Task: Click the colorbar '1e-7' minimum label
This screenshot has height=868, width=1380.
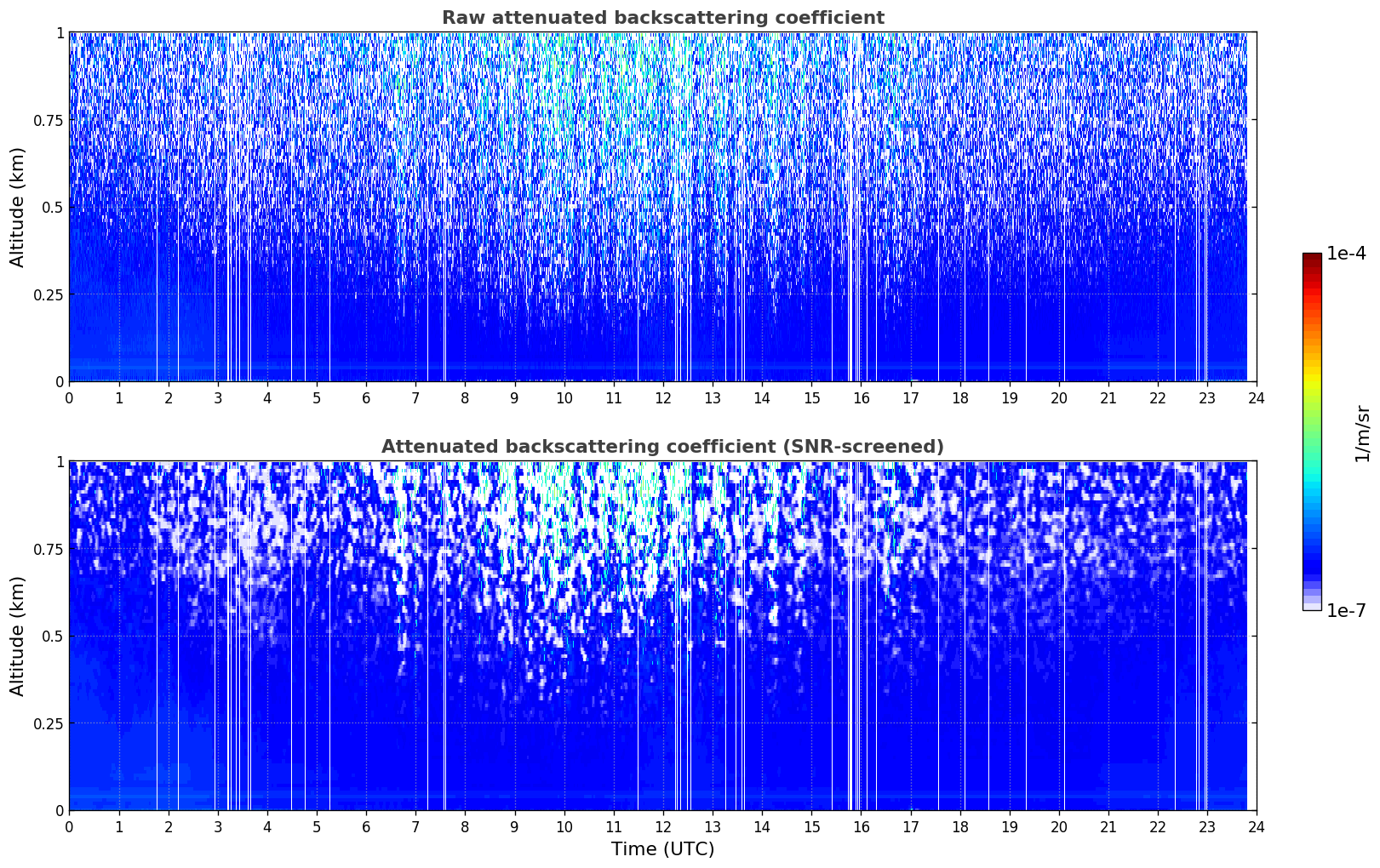Action: tap(1346, 611)
